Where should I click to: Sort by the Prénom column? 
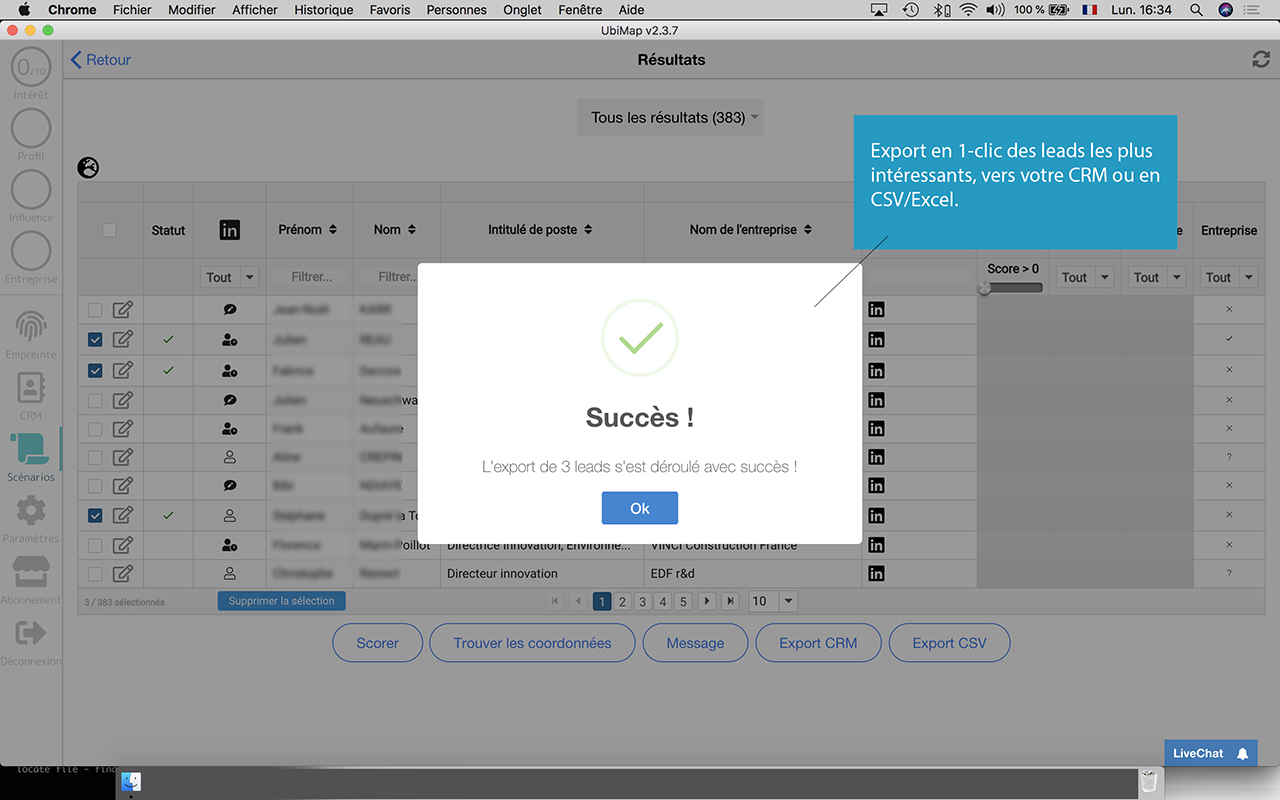click(x=307, y=230)
